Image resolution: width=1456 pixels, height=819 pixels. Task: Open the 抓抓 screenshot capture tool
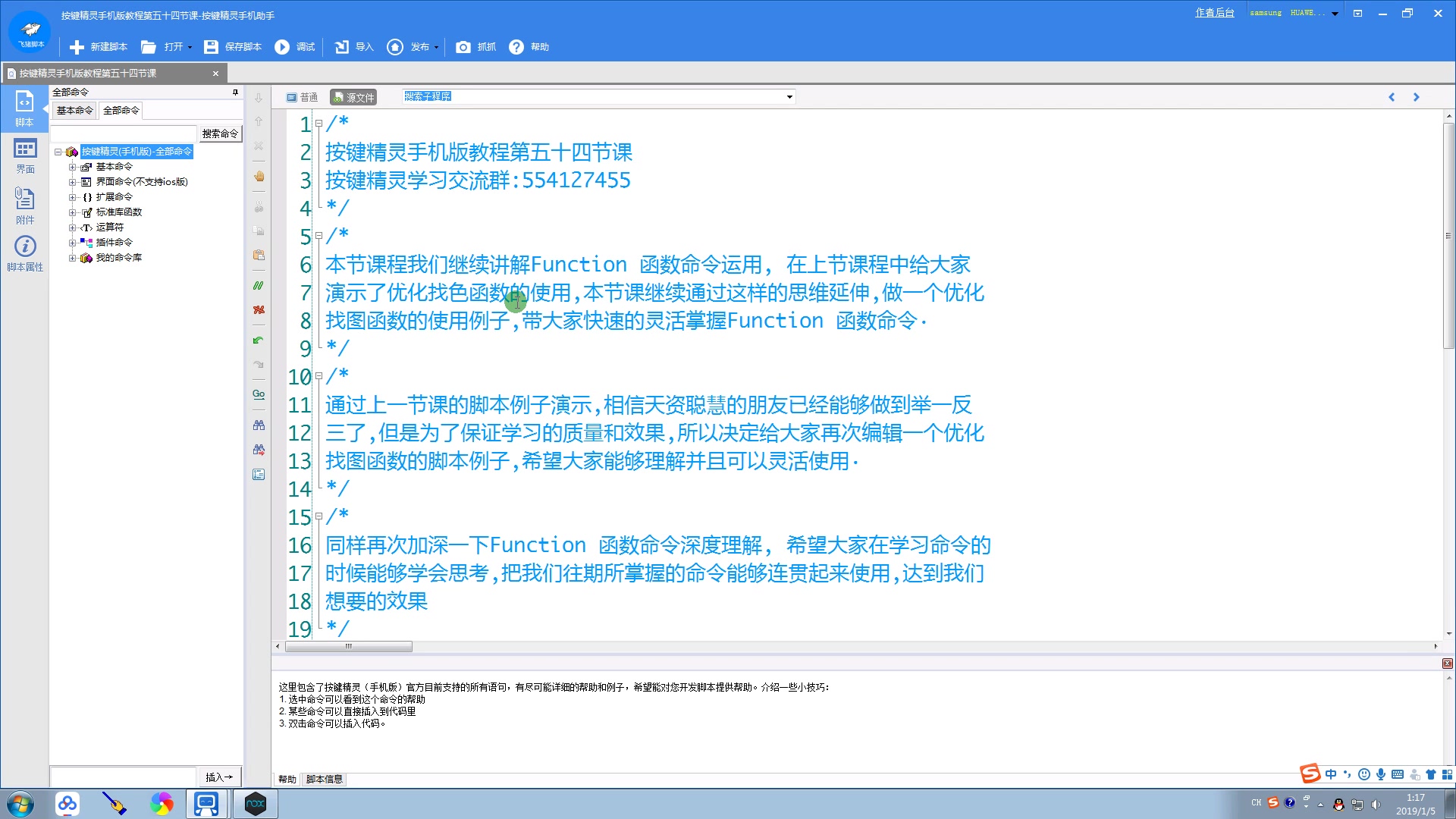(x=475, y=47)
